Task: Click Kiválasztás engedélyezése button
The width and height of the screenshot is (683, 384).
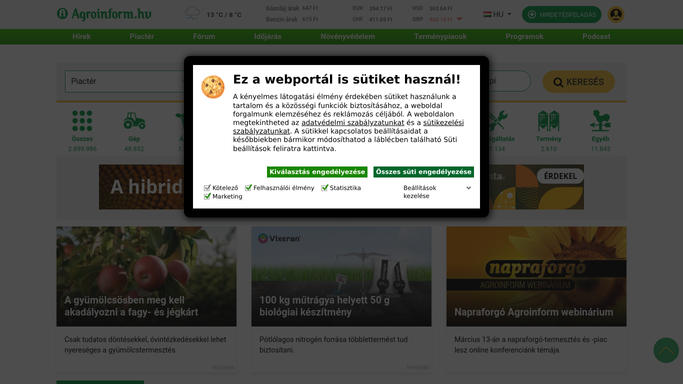Action: (x=317, y=172)
